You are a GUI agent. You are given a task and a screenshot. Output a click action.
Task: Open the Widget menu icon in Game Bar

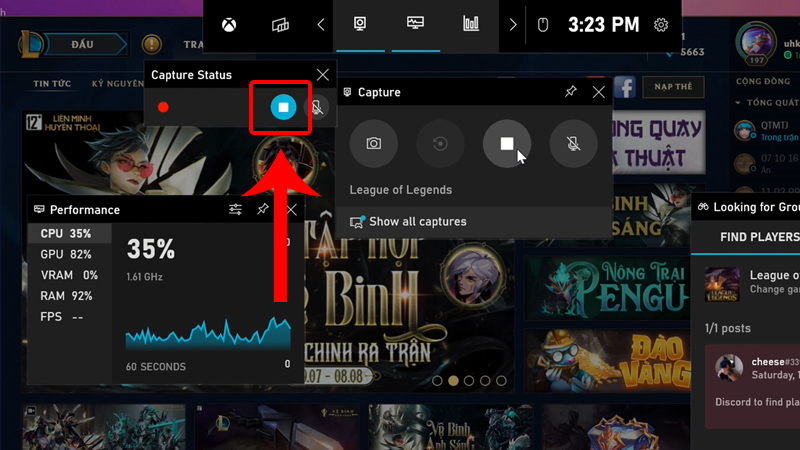pos(280,25)
